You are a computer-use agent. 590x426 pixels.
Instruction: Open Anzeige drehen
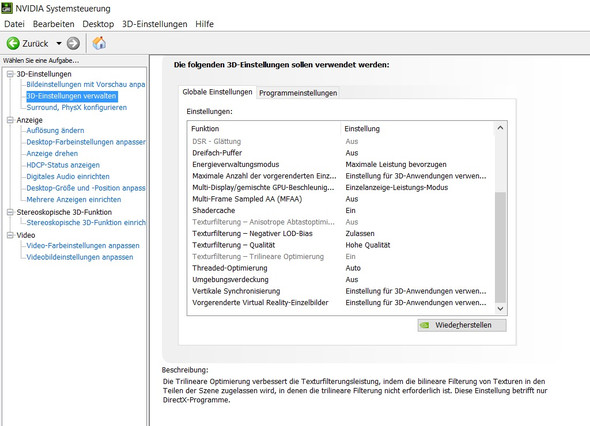[x=52, y=154]
